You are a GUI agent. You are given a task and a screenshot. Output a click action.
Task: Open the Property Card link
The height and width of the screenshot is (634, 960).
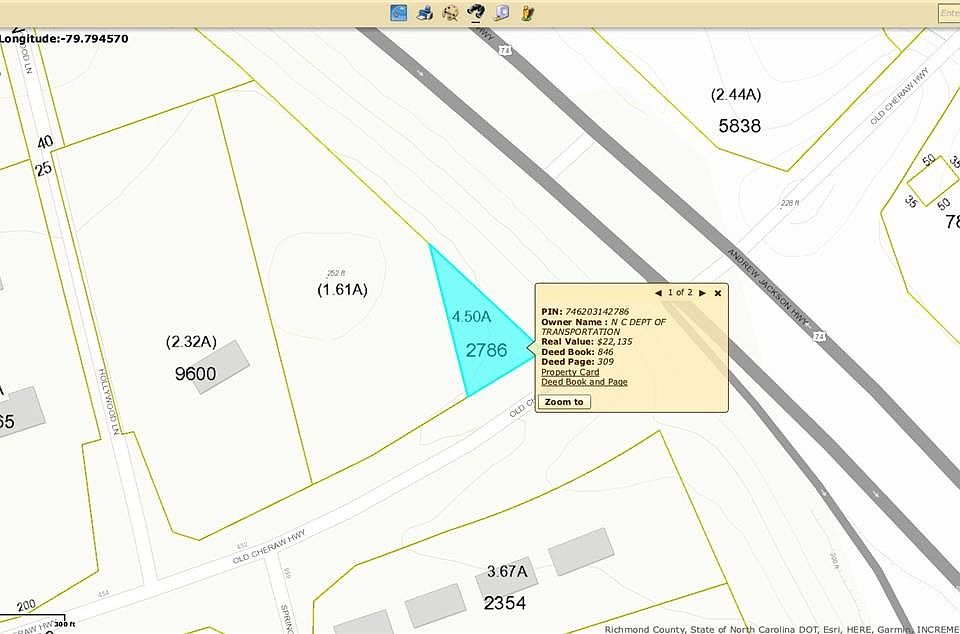pos(570,372)
